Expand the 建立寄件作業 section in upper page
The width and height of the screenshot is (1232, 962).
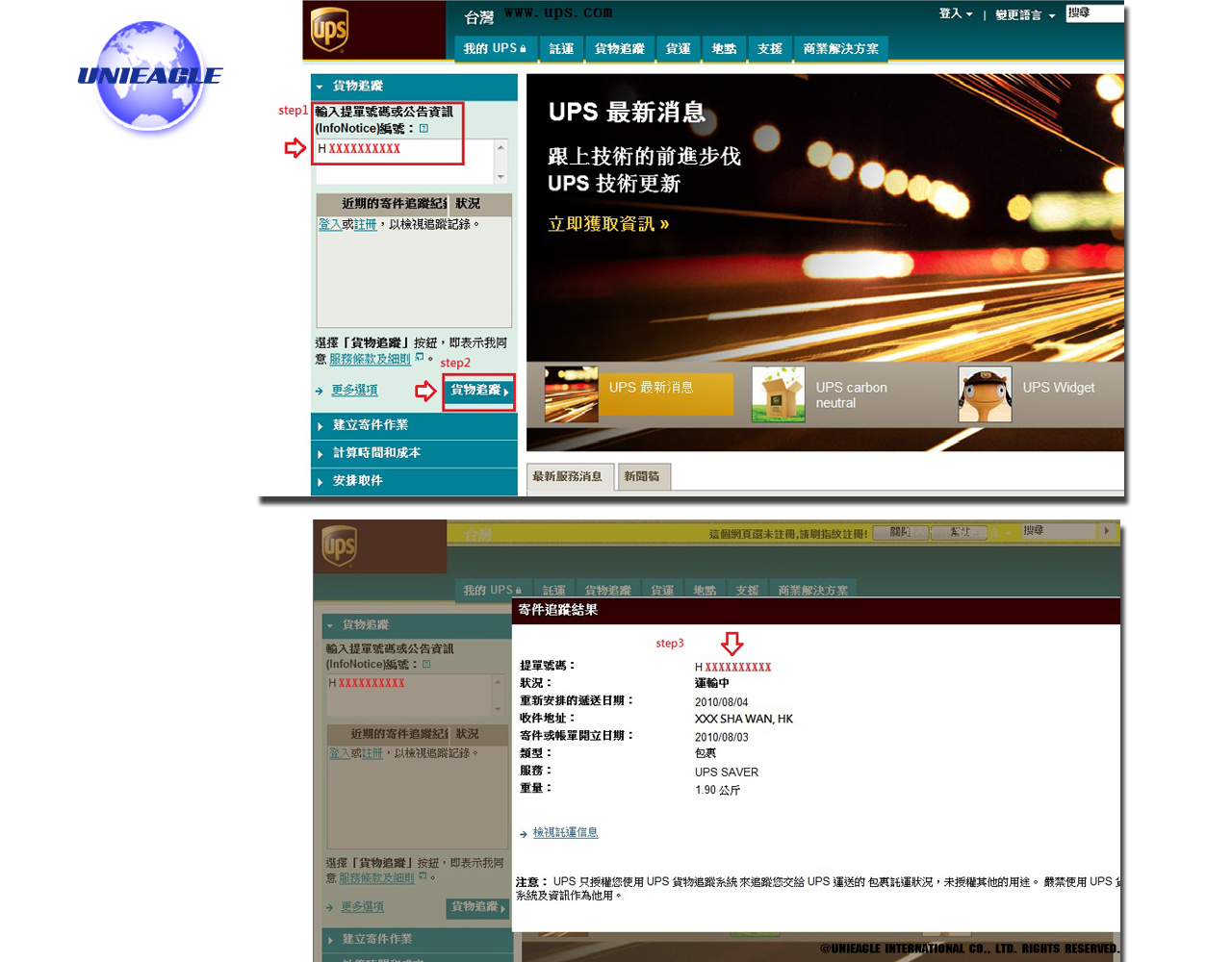point(414,425)
